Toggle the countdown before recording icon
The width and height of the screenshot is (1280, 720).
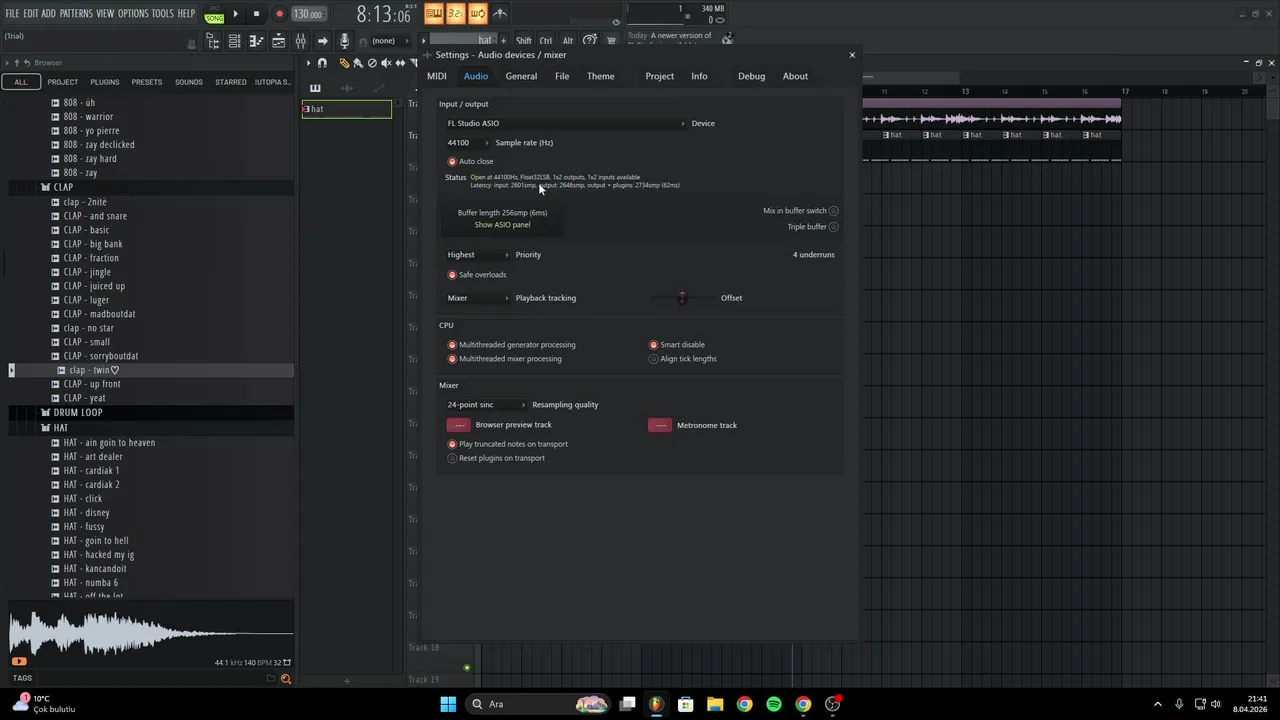click(x=455, y=14)
